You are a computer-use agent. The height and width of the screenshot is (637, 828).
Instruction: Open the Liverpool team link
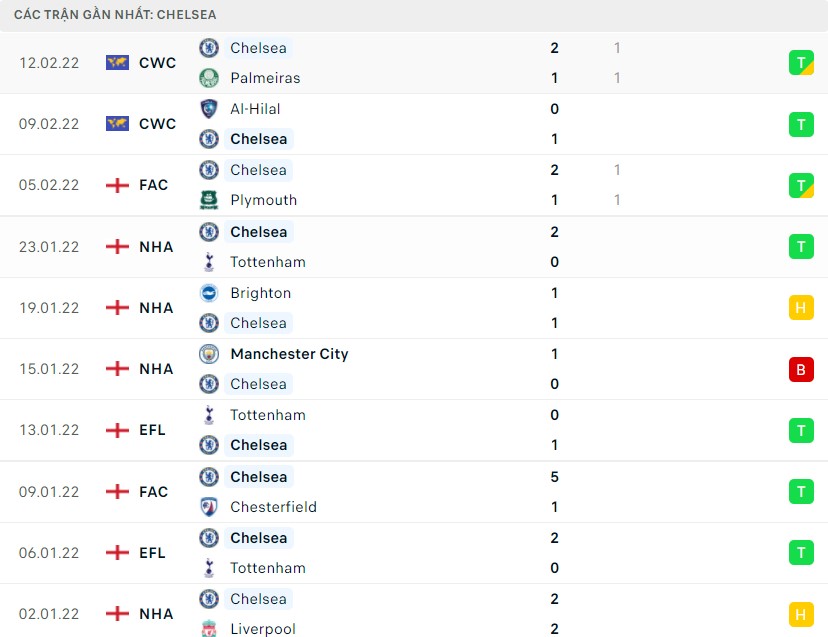263,629
